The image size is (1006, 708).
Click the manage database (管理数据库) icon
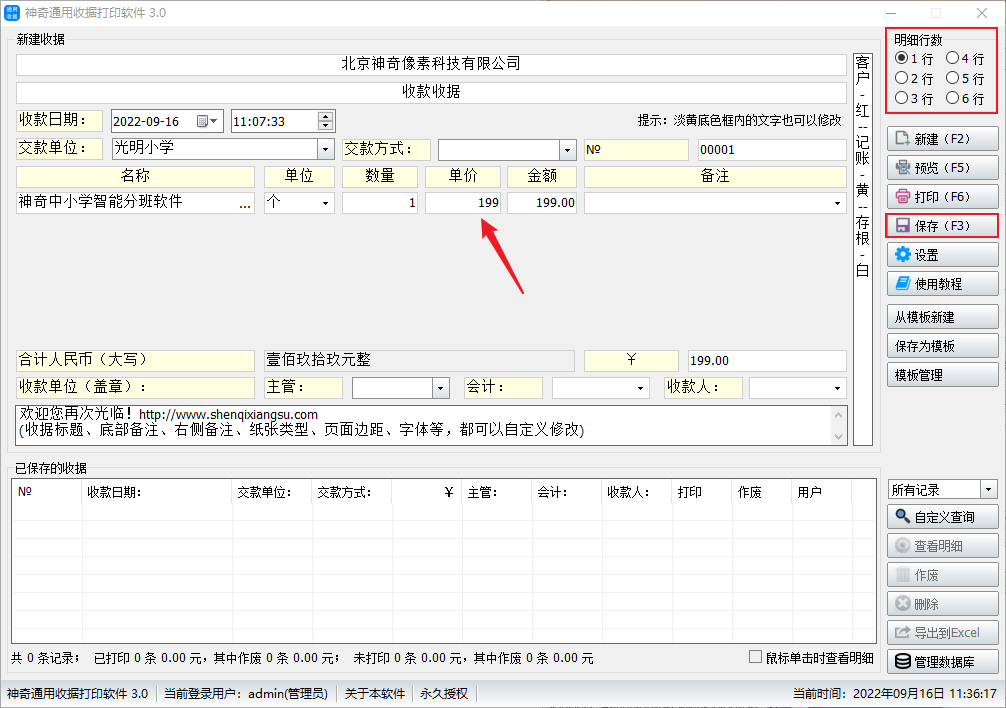902,661
